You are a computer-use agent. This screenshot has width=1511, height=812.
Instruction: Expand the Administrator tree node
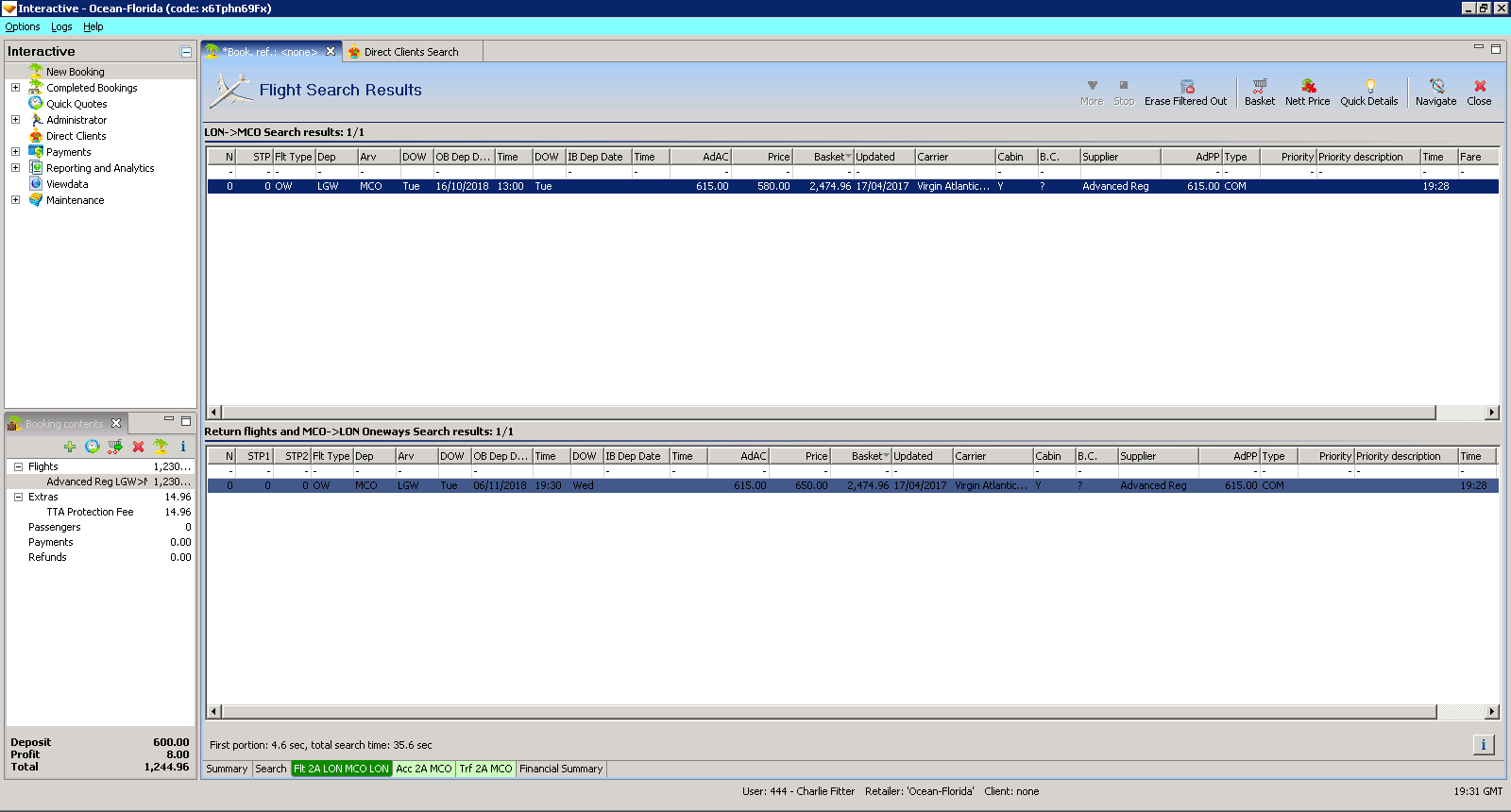[15, 120]
